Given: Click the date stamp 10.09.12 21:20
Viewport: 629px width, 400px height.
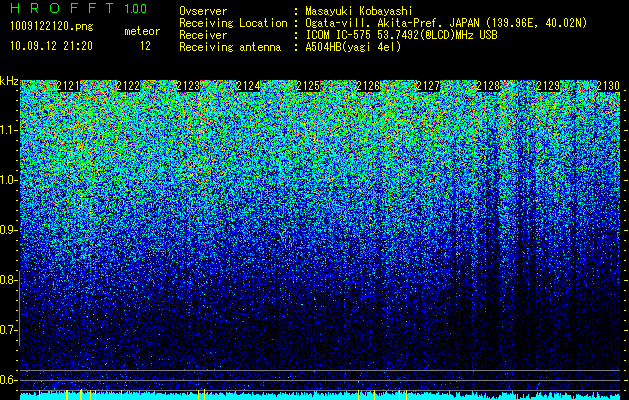Looking at the screenshot, I should 52,46.
